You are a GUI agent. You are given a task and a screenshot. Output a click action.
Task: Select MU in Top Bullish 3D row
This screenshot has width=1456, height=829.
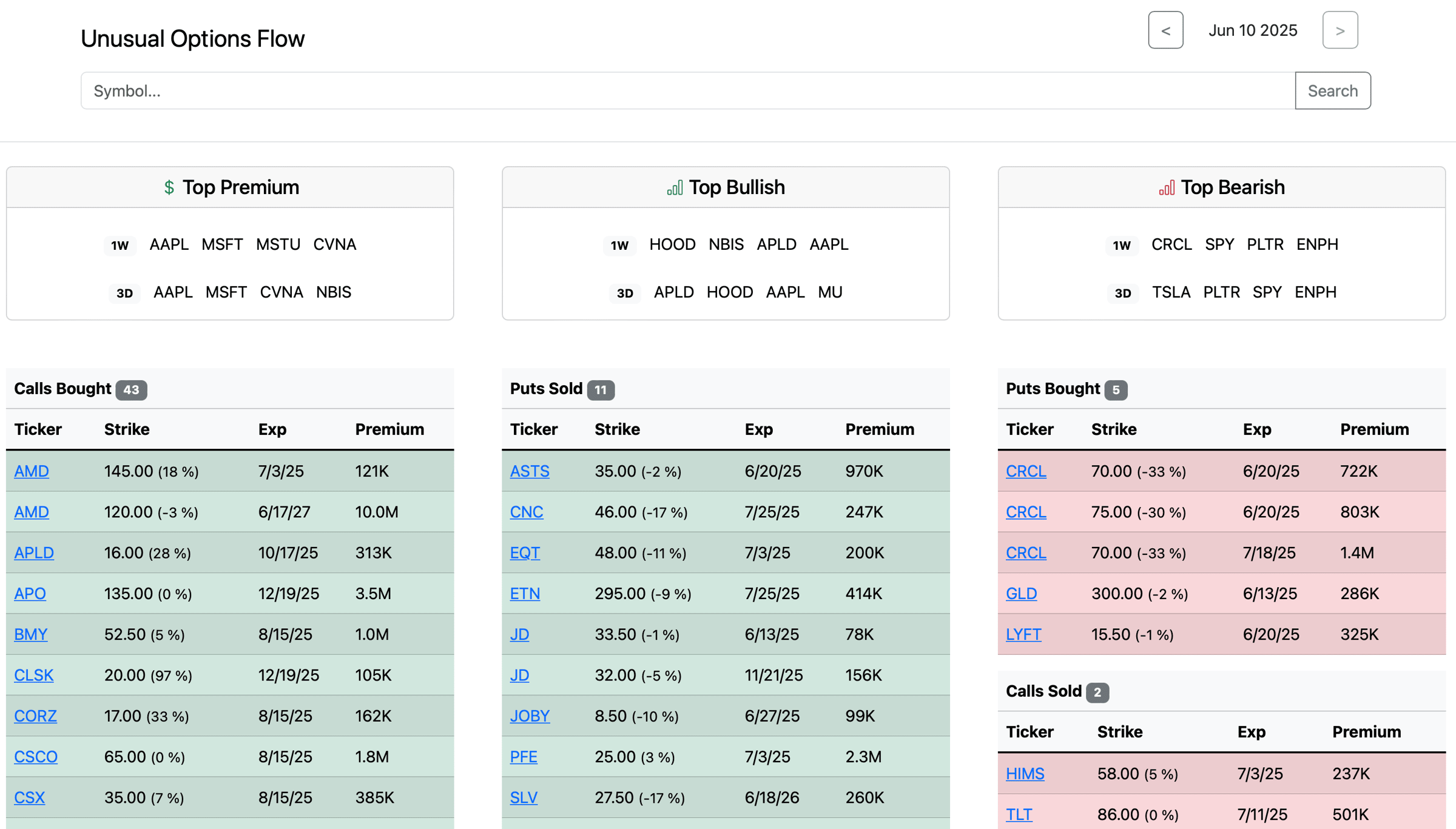click(830, 292)
